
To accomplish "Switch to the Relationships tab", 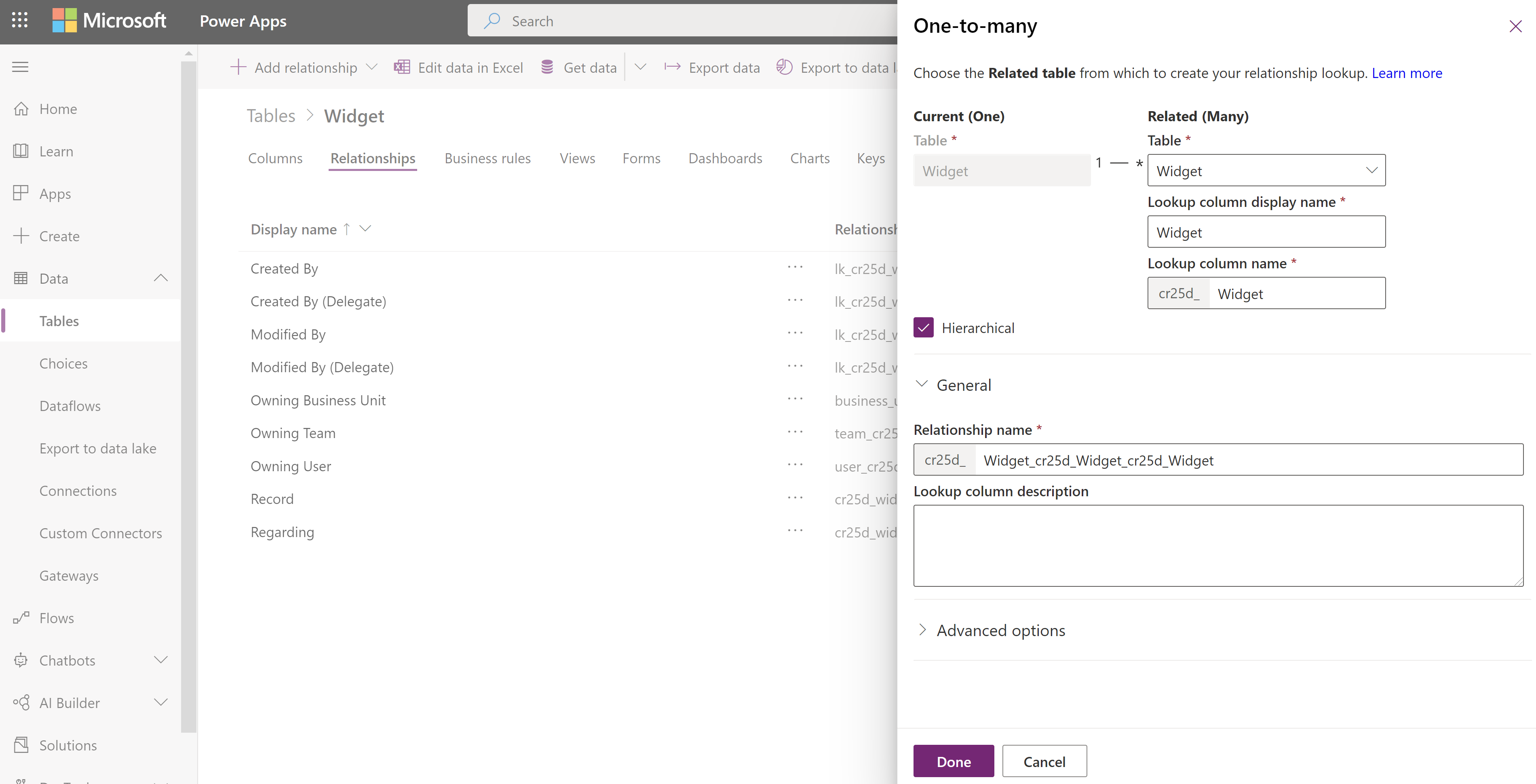I will pyautogui.click(x=373, y=157).
